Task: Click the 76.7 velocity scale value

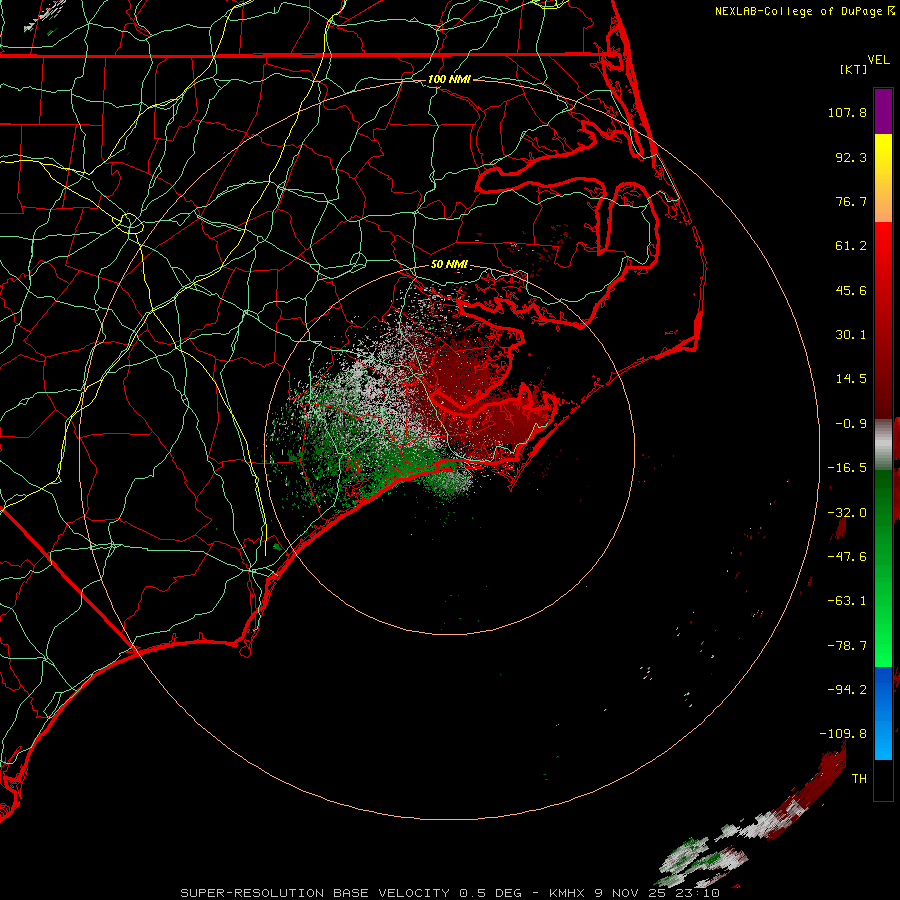Action: tap(851, 201)
